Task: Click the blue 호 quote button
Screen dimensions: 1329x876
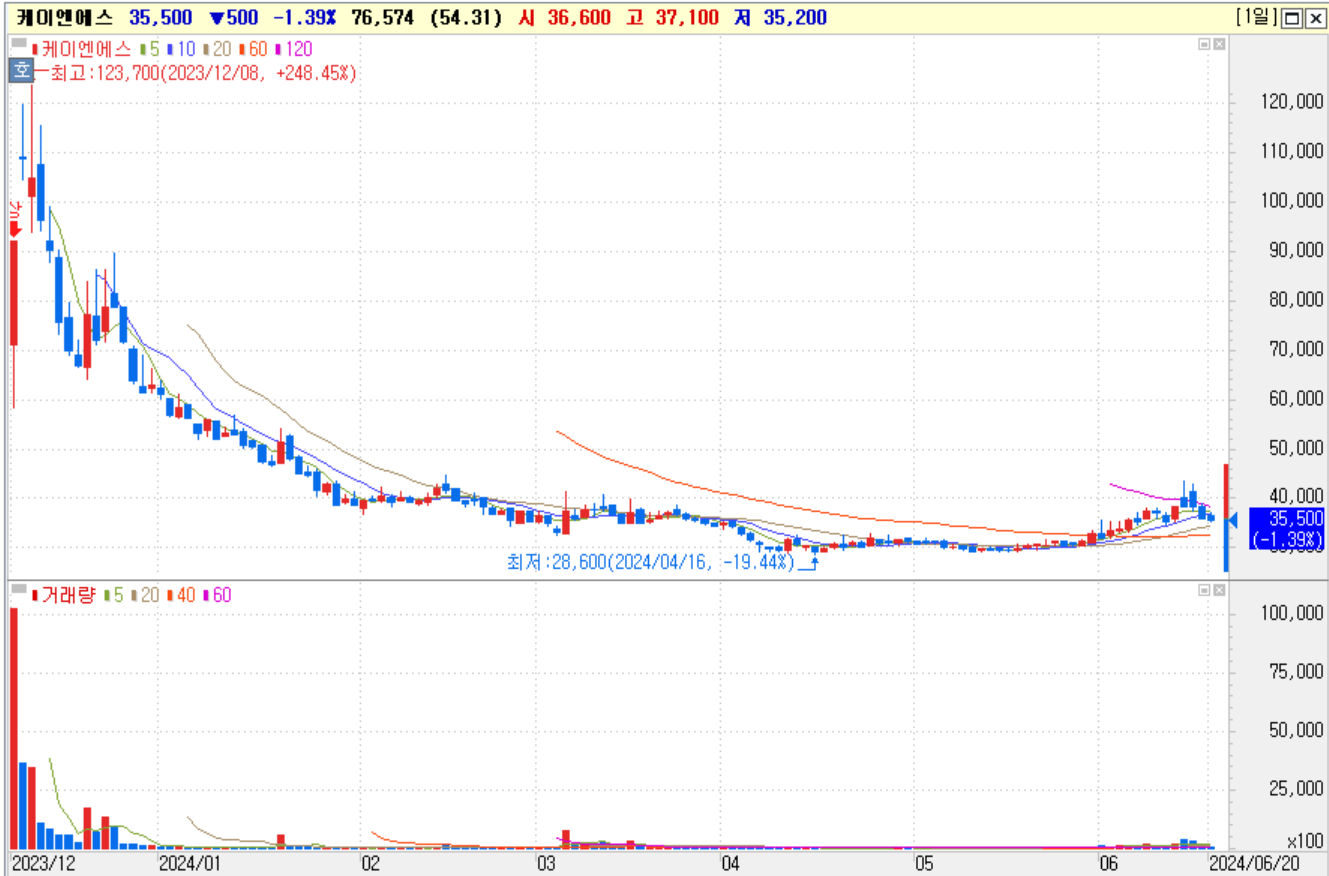Action: [20, 71]
